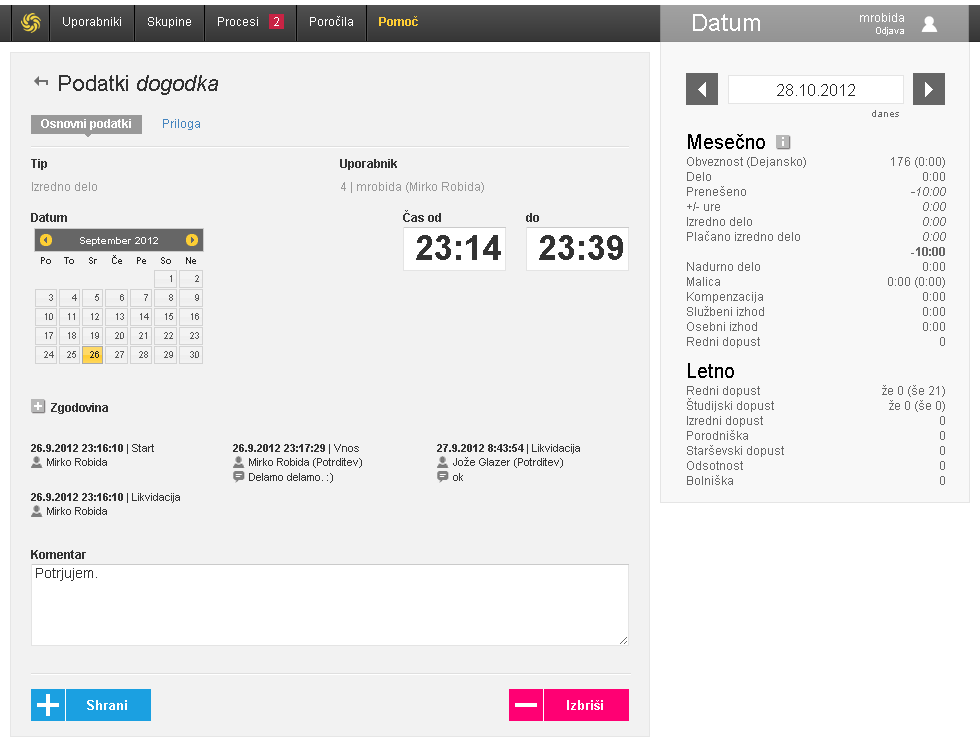Click the Čas od time 23:14
Screen dimensions: 980x748
[455, 249]
